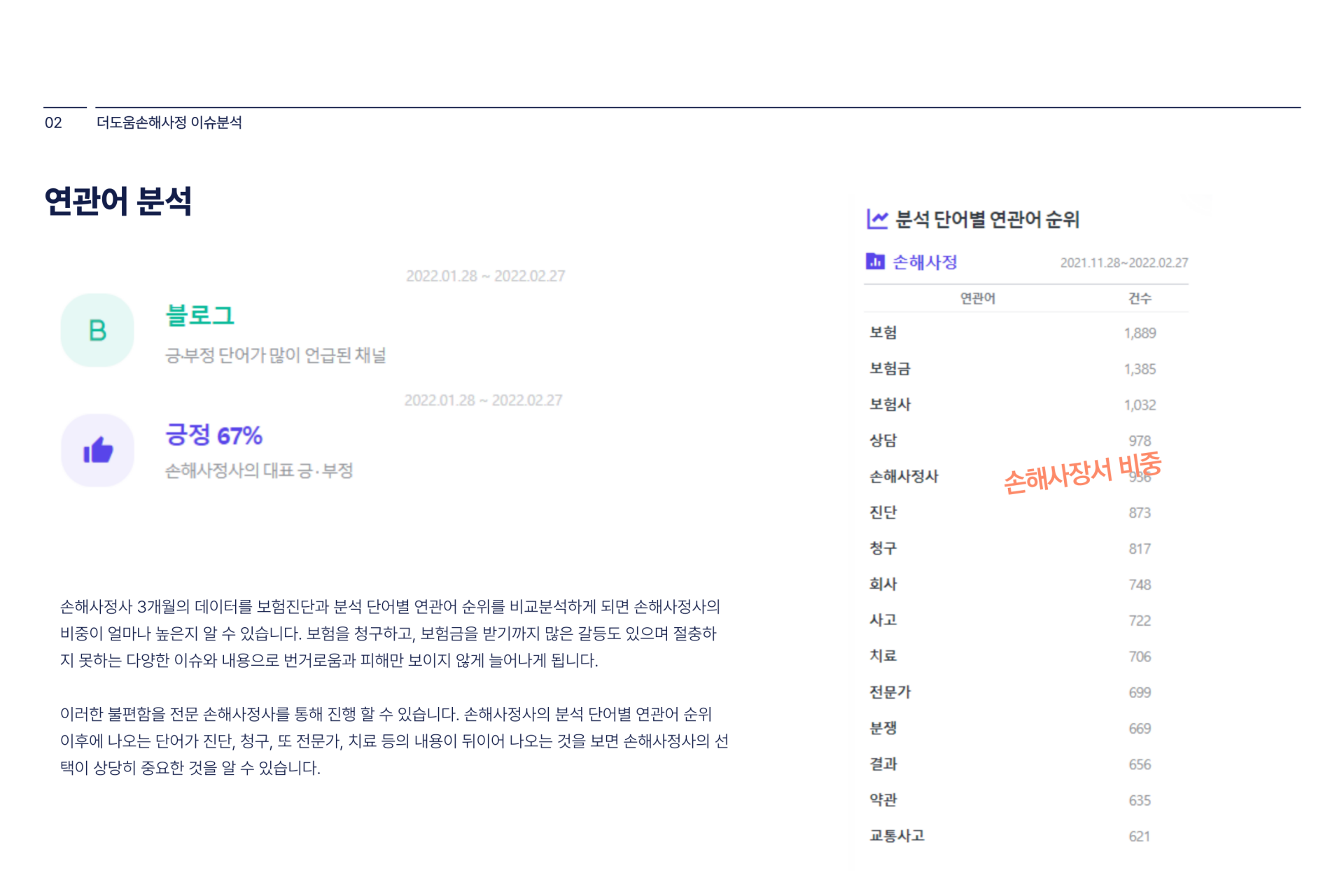Image resolution: width=1344 pixels, height=896 pixels.
Task: Select the 건수 column header
Action: pyautogui.click(x=1139, y=298)
